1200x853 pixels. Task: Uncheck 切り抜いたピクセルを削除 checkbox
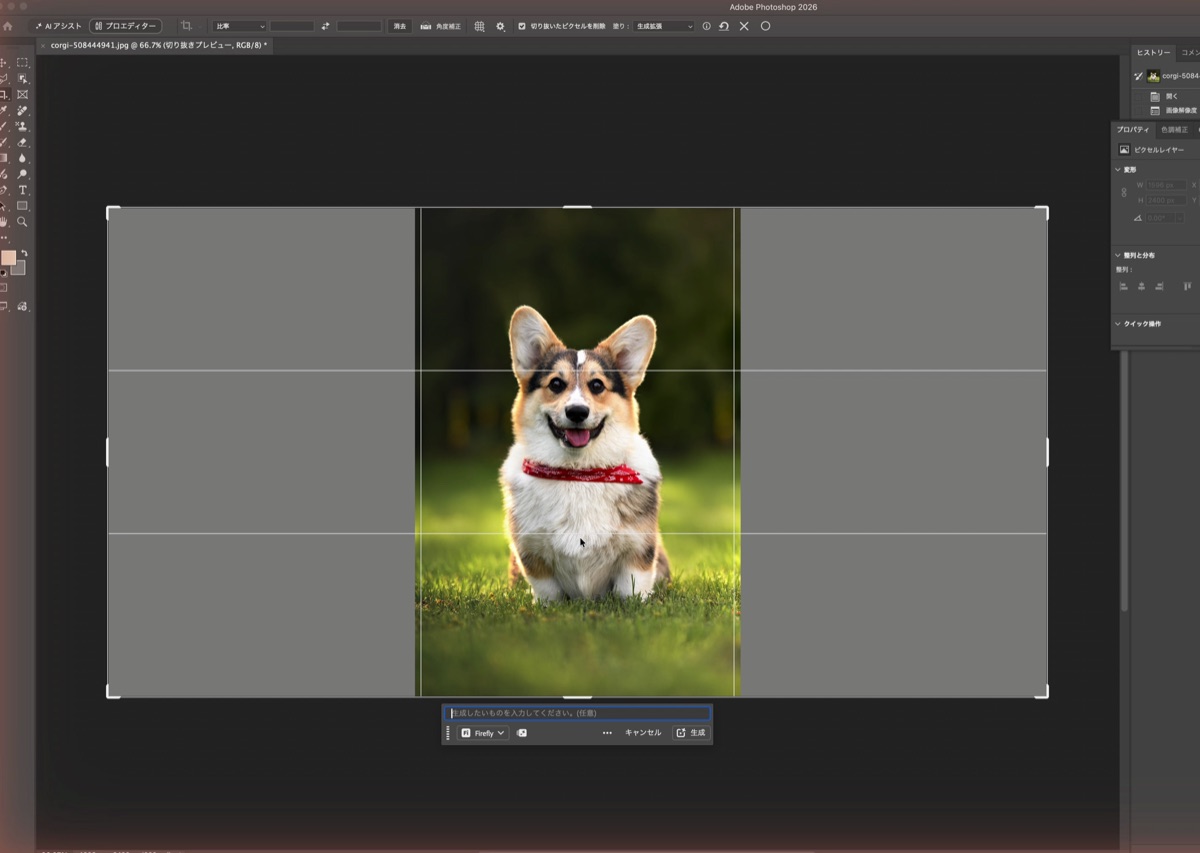[x=522, y=26]
